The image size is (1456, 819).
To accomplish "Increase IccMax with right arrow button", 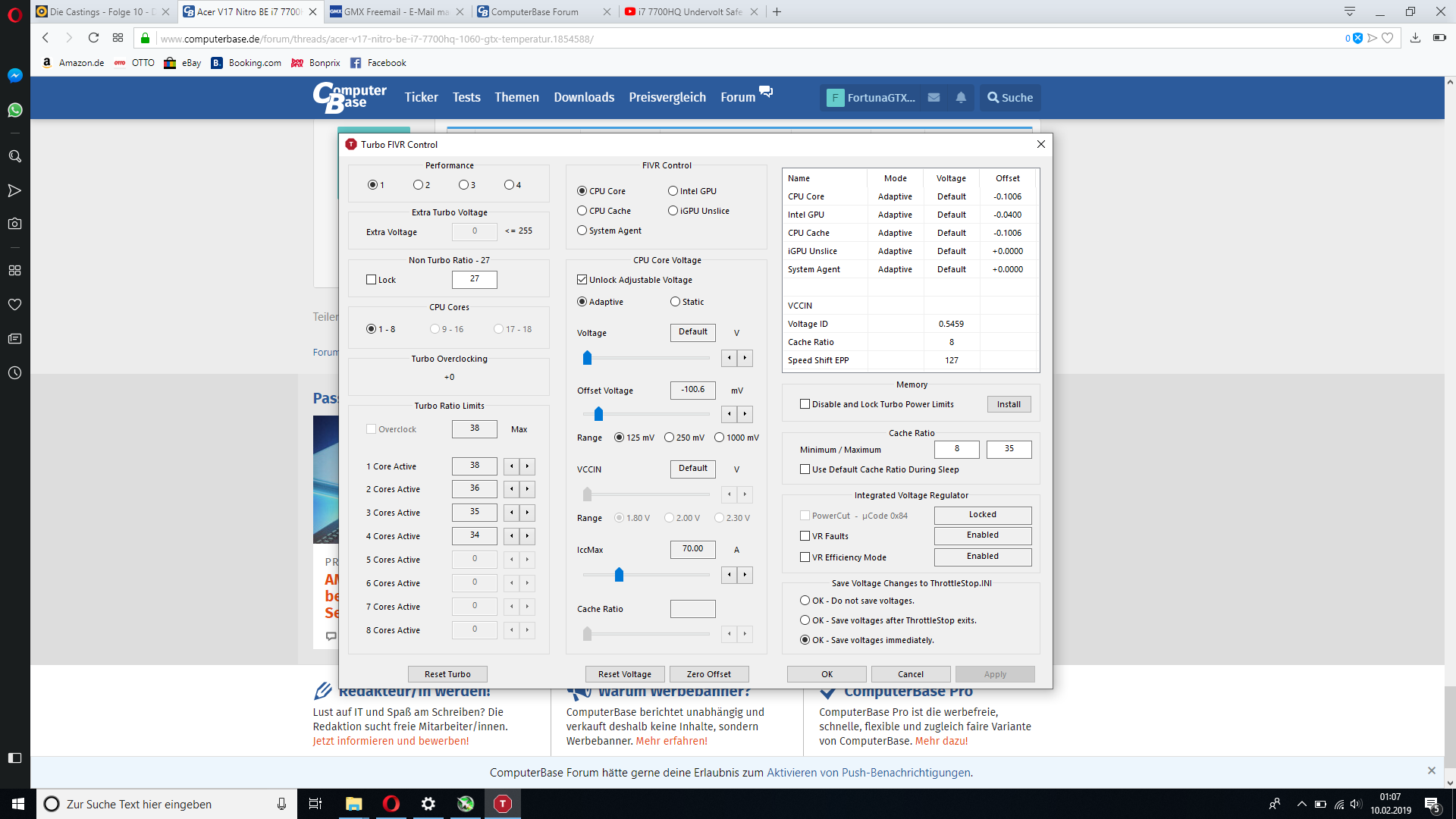I will coord(745,575).
